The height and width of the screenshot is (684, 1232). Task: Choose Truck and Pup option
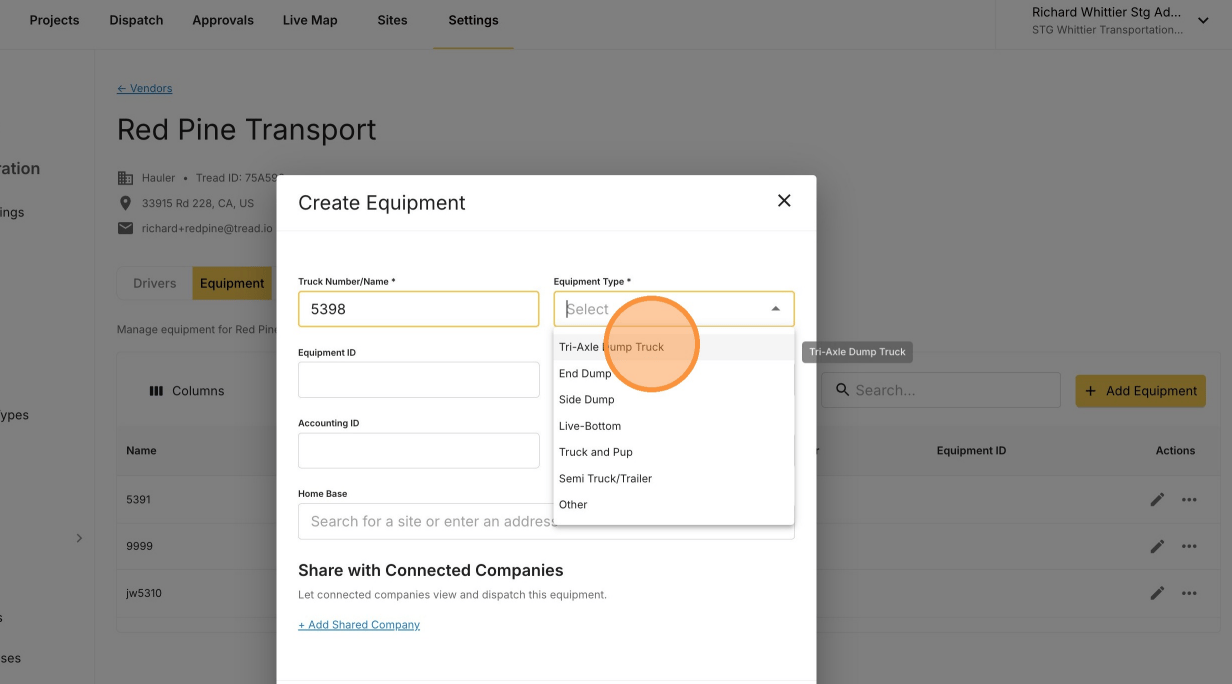(x=674, y=452)
